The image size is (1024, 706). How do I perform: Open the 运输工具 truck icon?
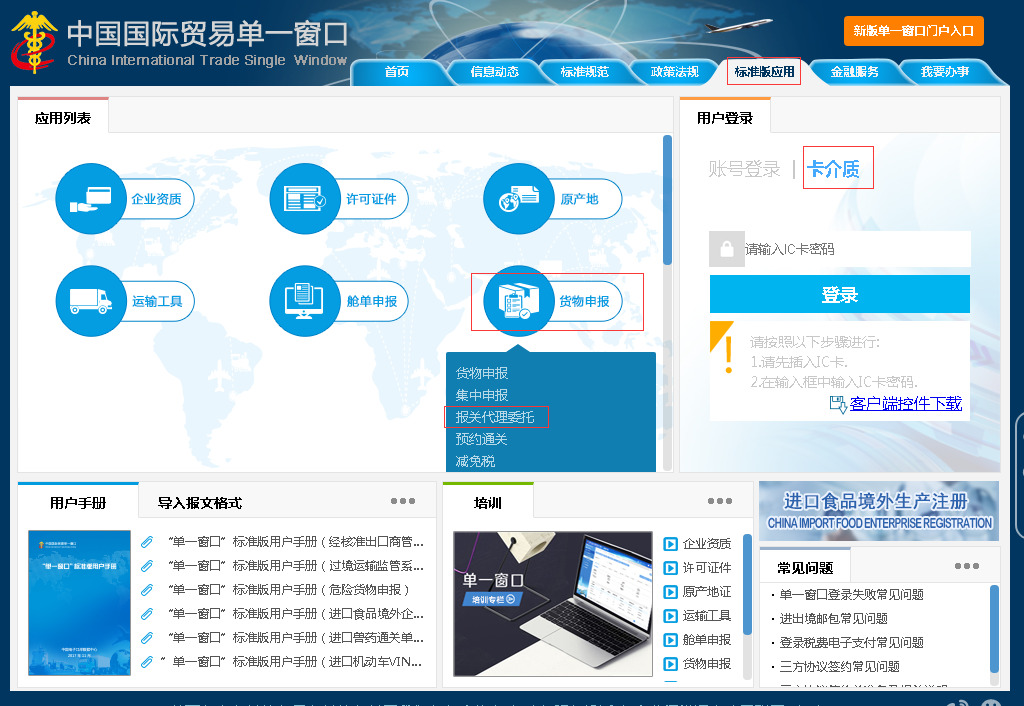tap(91, 301)
